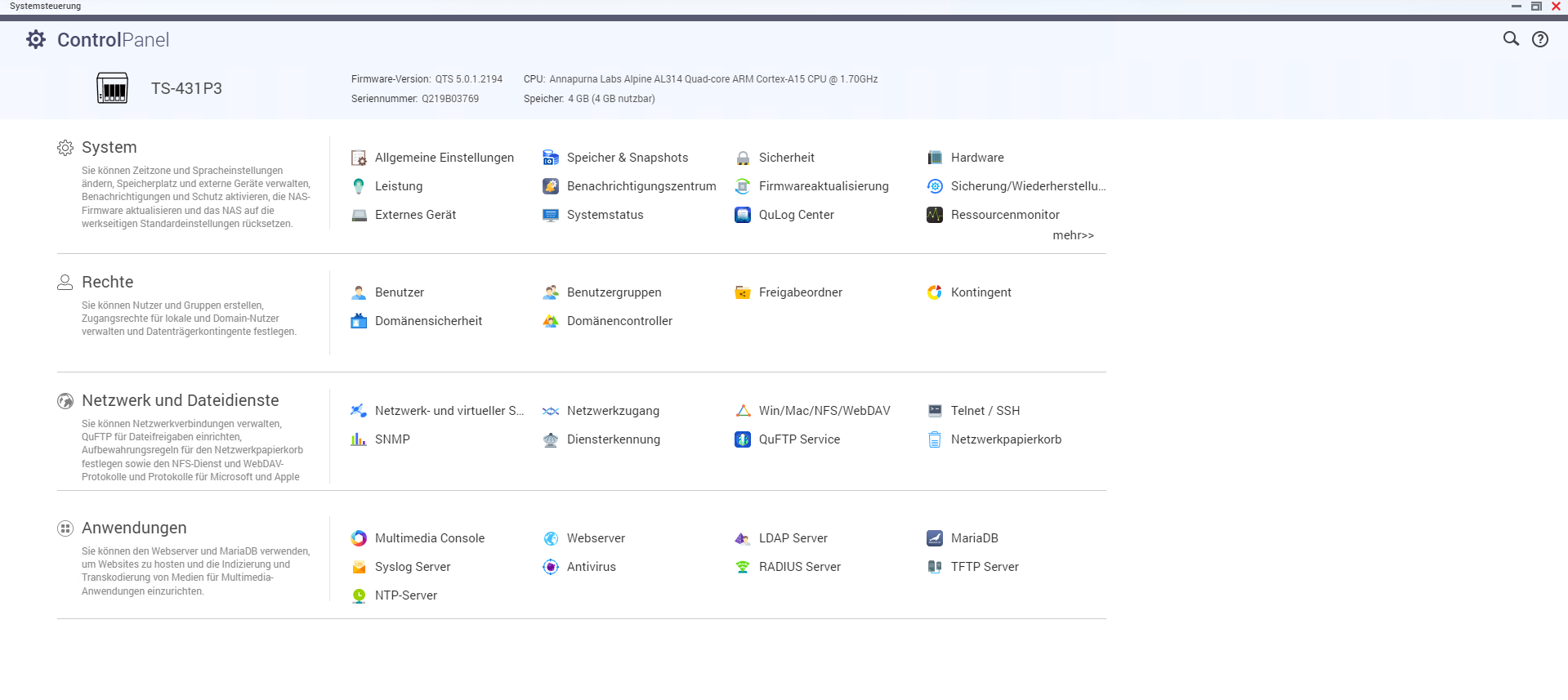The image size is (1568, 700).
Task: Click the help question mark icon
Action: pyautogui.click(x=1540, y=39)
